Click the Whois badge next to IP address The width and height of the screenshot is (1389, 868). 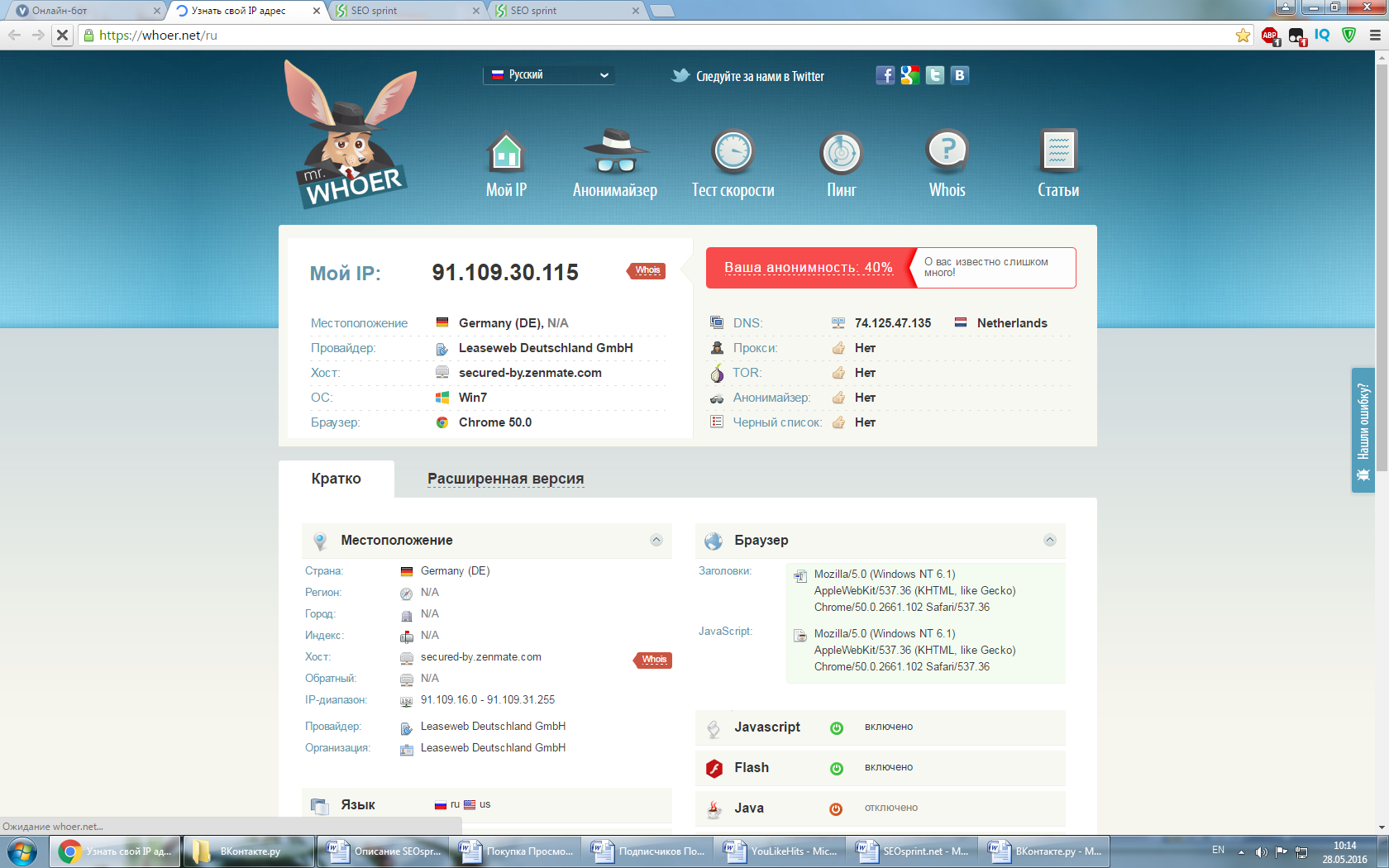(647, 270)
